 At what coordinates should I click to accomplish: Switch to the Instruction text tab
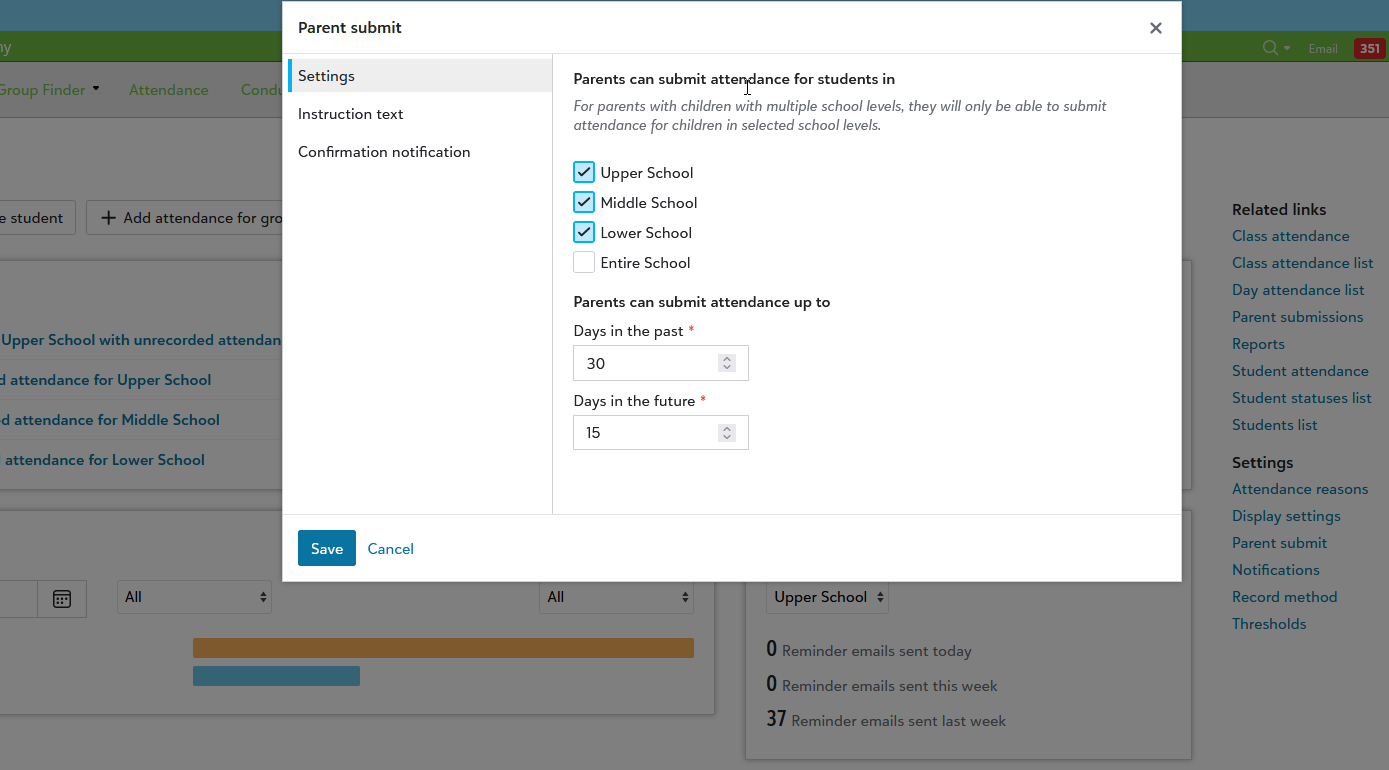coord(350,113)
